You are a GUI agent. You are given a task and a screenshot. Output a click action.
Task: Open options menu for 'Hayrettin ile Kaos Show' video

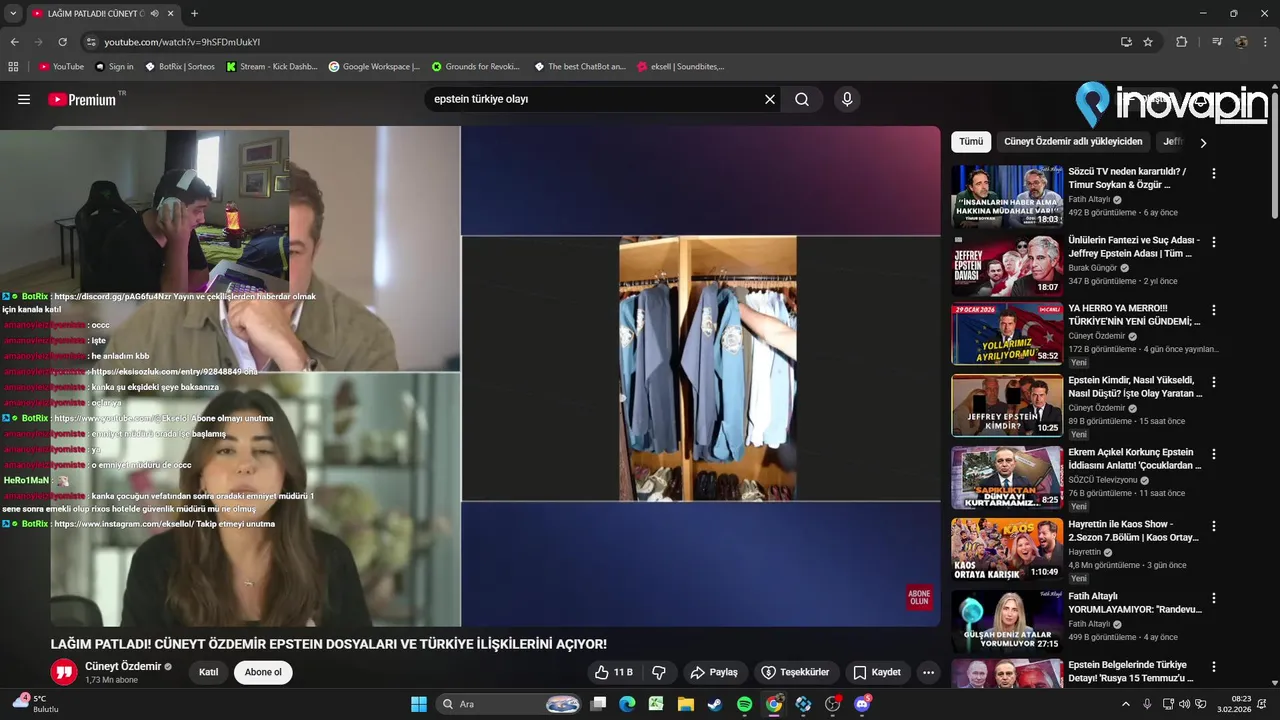pos(1214,526)
